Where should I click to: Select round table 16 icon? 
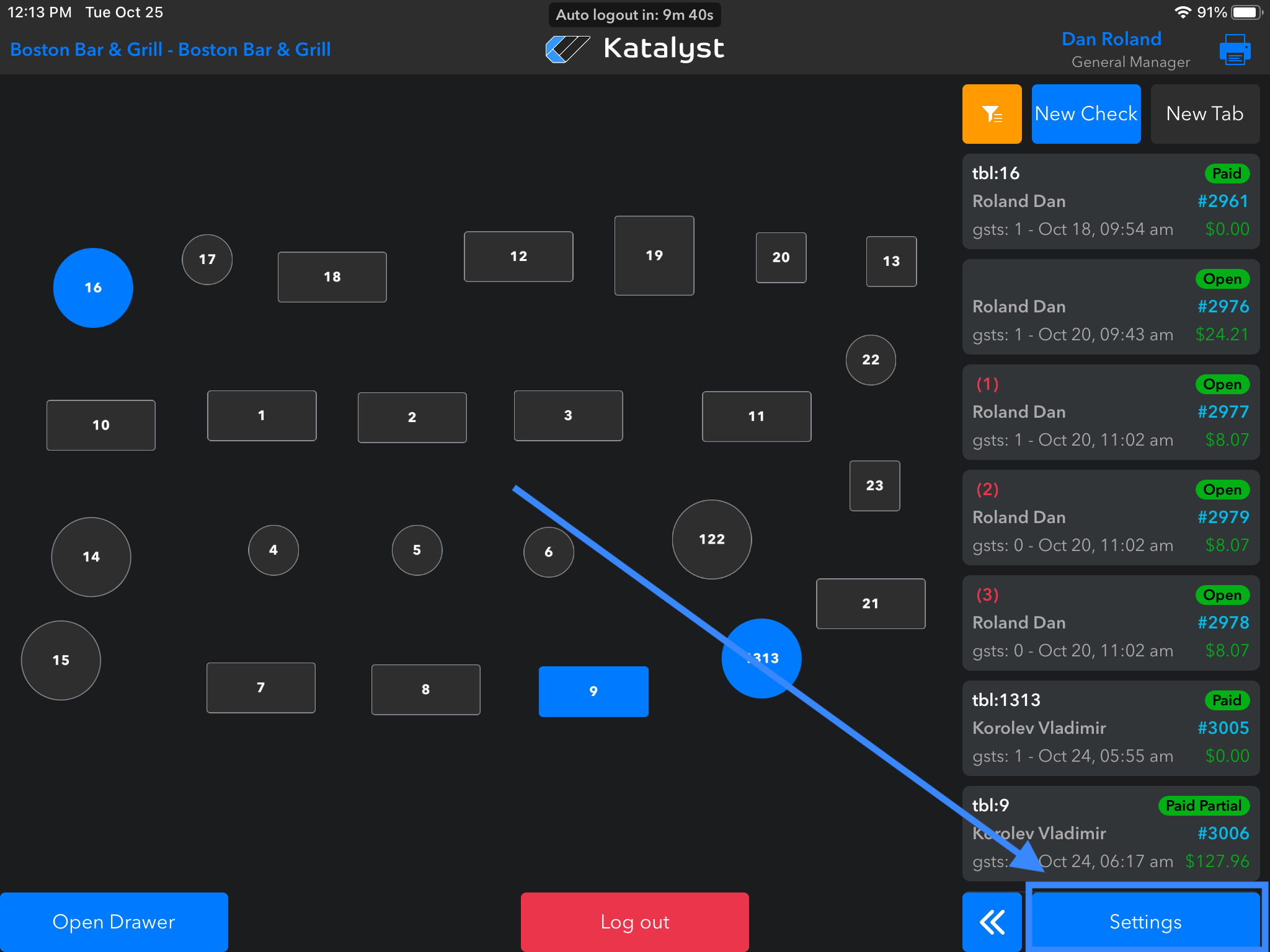[93, 288]
